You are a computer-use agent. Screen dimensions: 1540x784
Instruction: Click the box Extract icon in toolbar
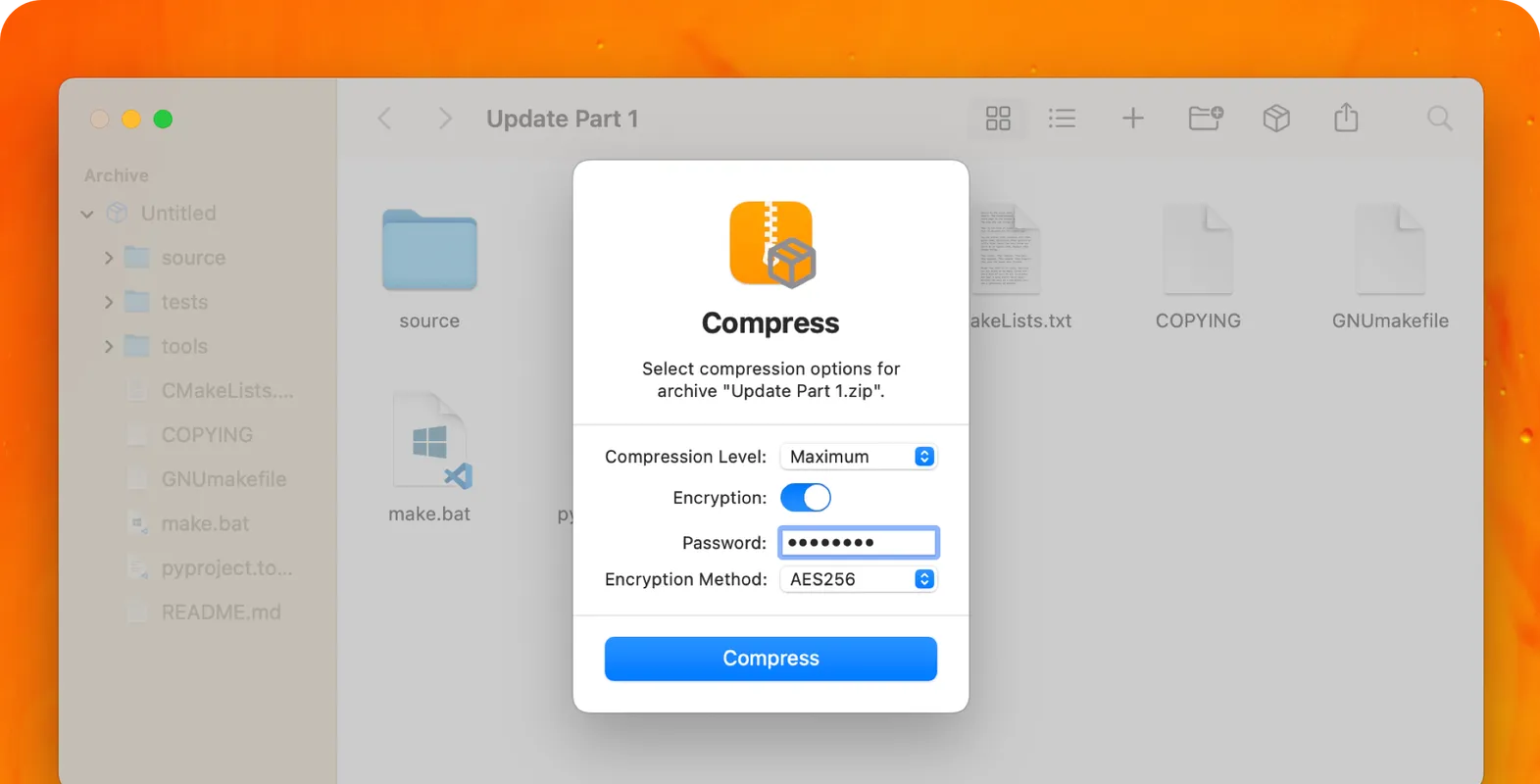click(1275, 119)
